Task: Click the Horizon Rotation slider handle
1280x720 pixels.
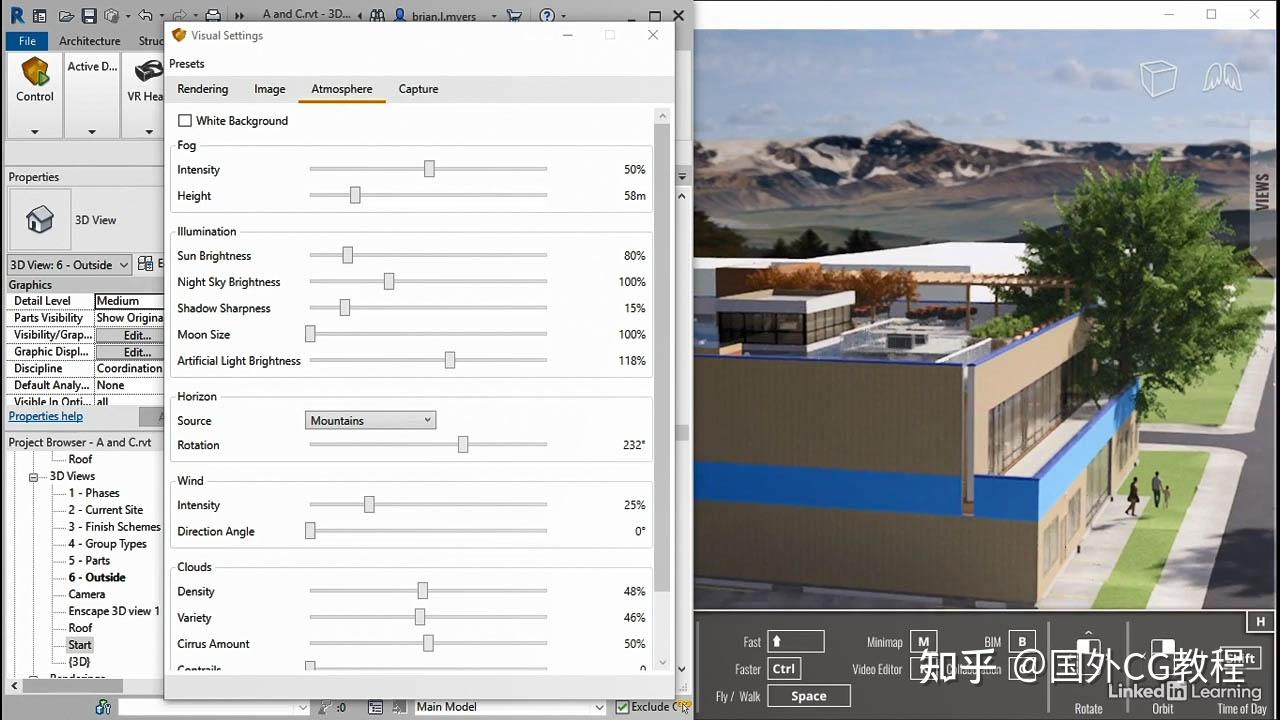Action: click(463, 445)
